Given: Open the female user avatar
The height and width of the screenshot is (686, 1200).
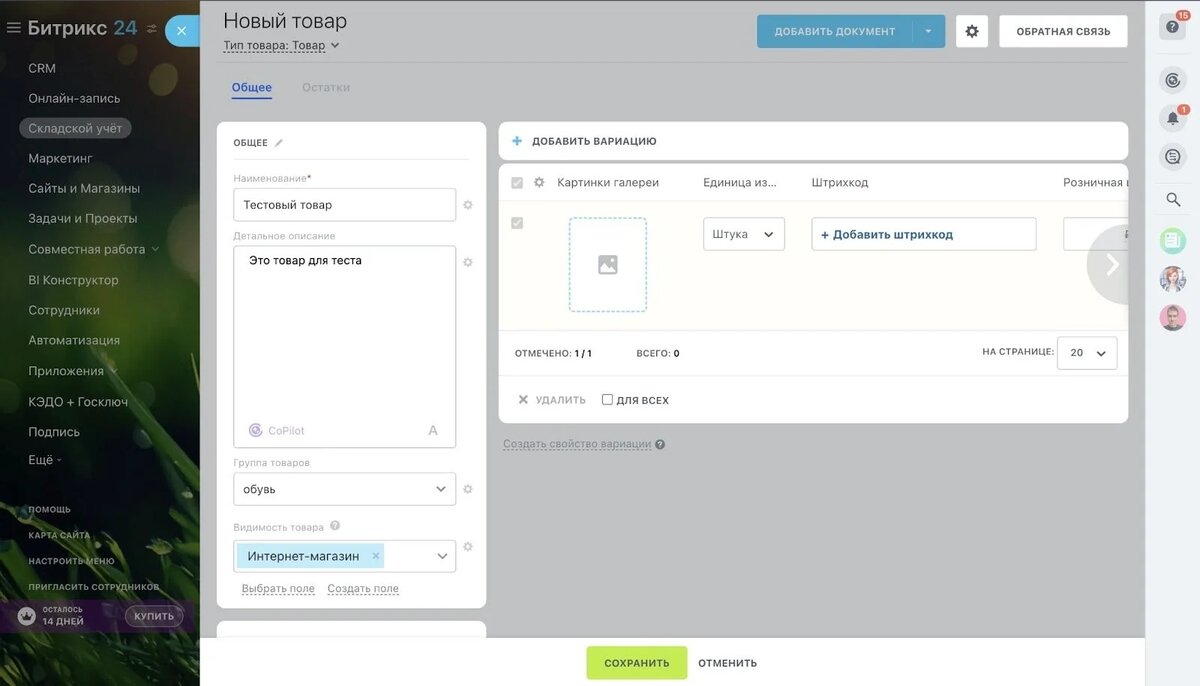Looking at the screenshot, I should [1173, 279].
